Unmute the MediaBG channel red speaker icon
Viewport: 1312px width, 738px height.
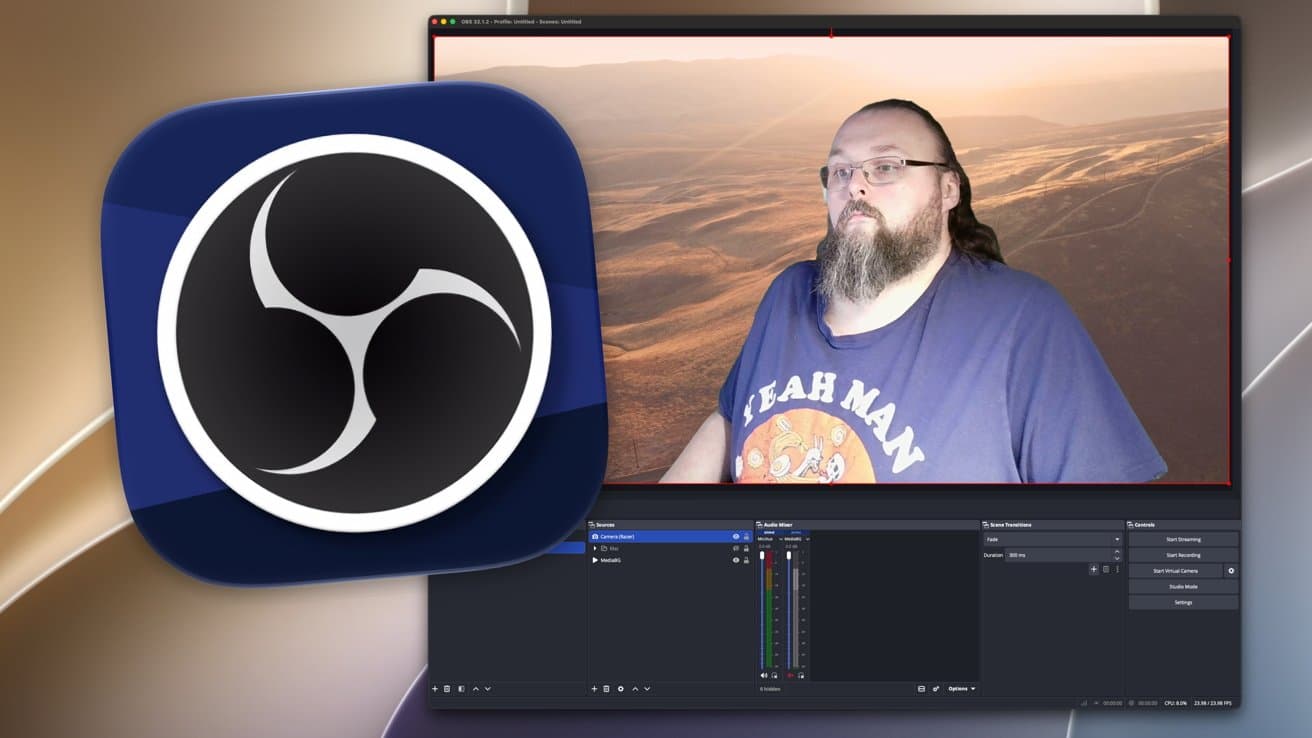pyautogui.click(x=790, y=676)
